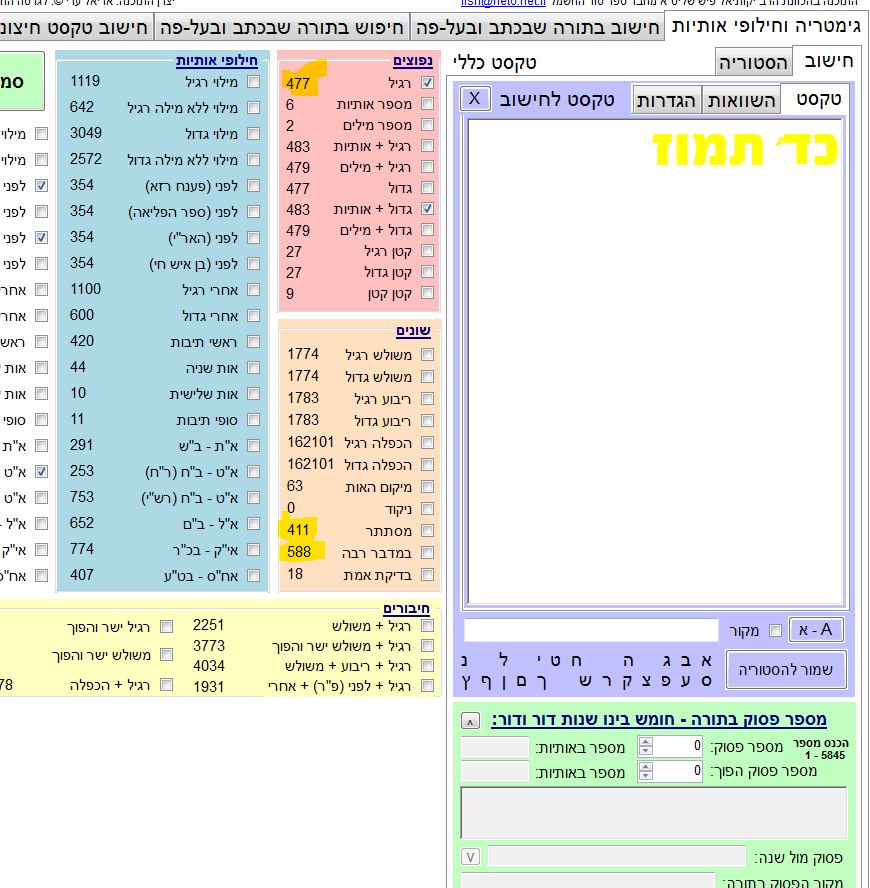Clear the text with the X button
Screen dimensions: 870x888
click(475, 98)
